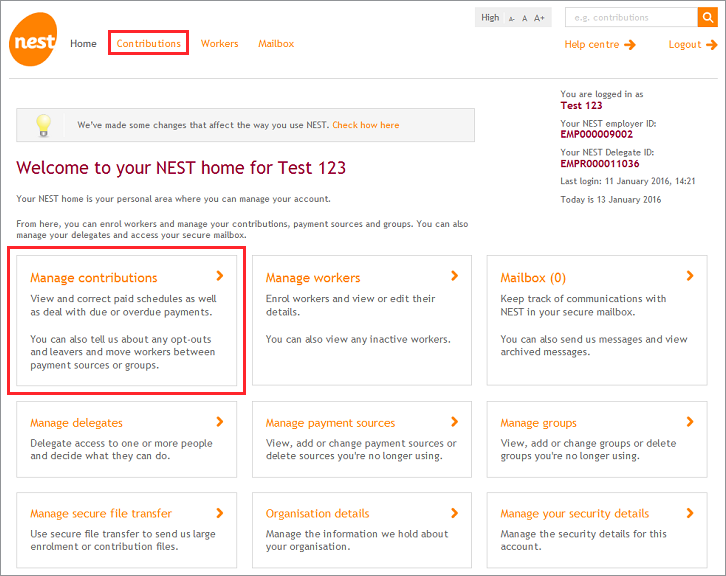Open Manage payment sources via its chevron
The image size is (726, 576).
(455, 422)
